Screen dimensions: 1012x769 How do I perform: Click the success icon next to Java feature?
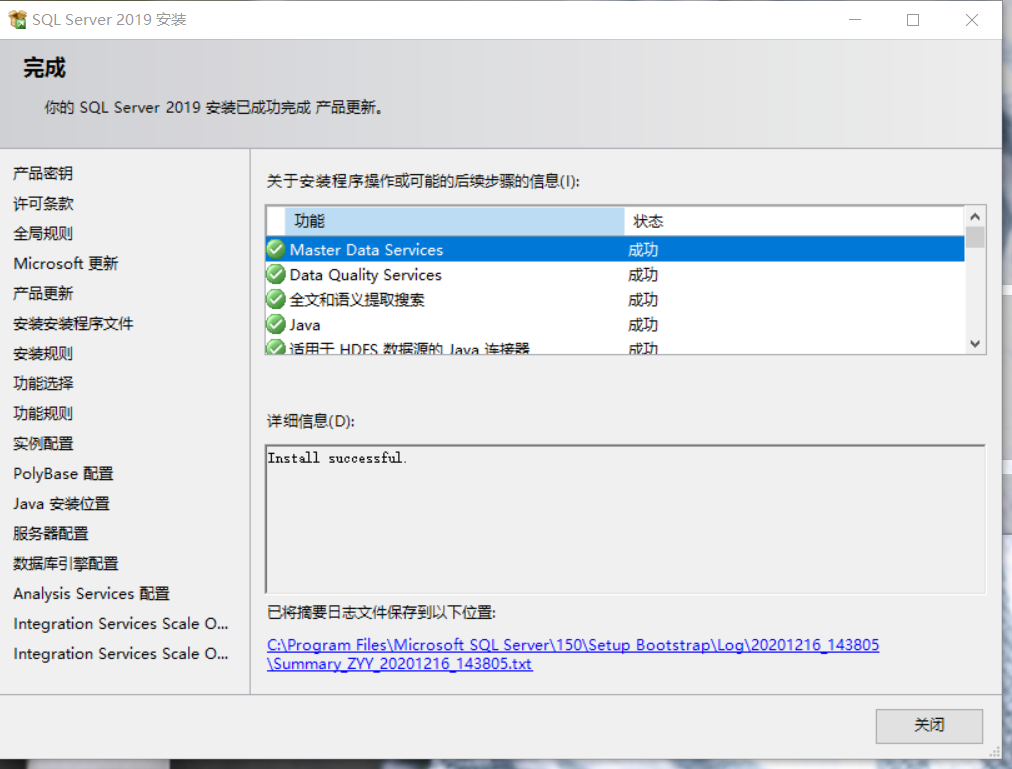tap(275, 324)
